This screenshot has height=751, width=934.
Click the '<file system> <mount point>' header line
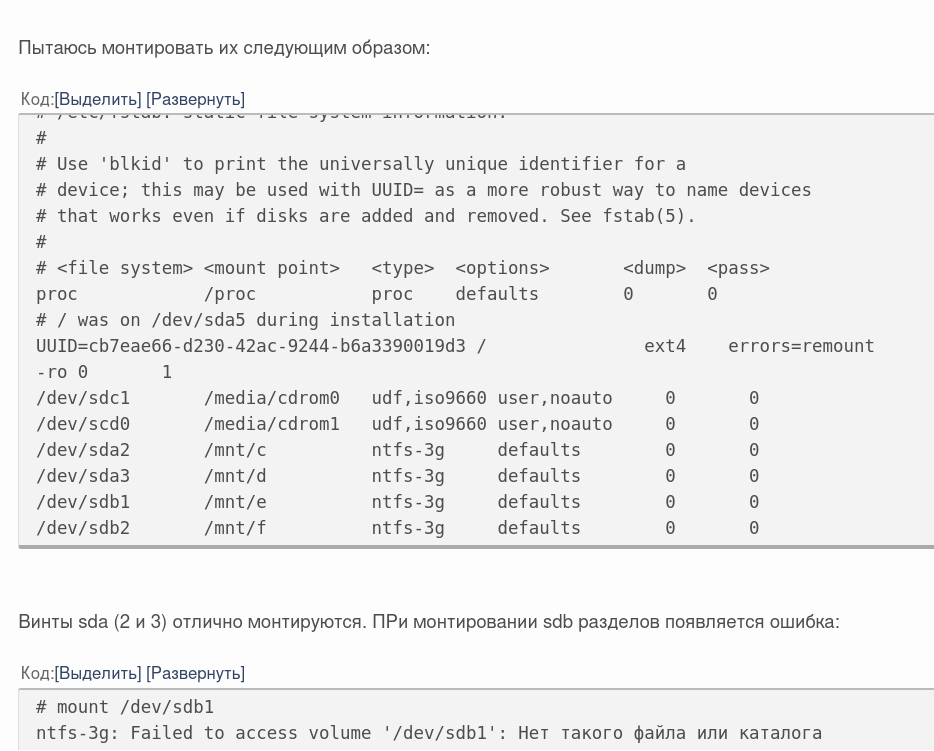point(402,268)
